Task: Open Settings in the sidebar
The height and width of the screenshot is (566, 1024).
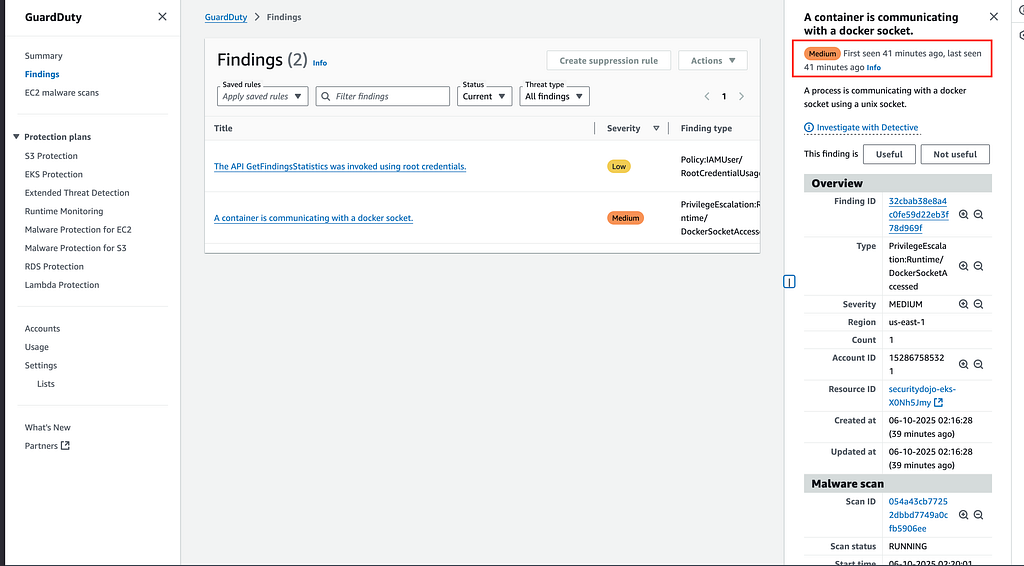Action: [41, 366]
